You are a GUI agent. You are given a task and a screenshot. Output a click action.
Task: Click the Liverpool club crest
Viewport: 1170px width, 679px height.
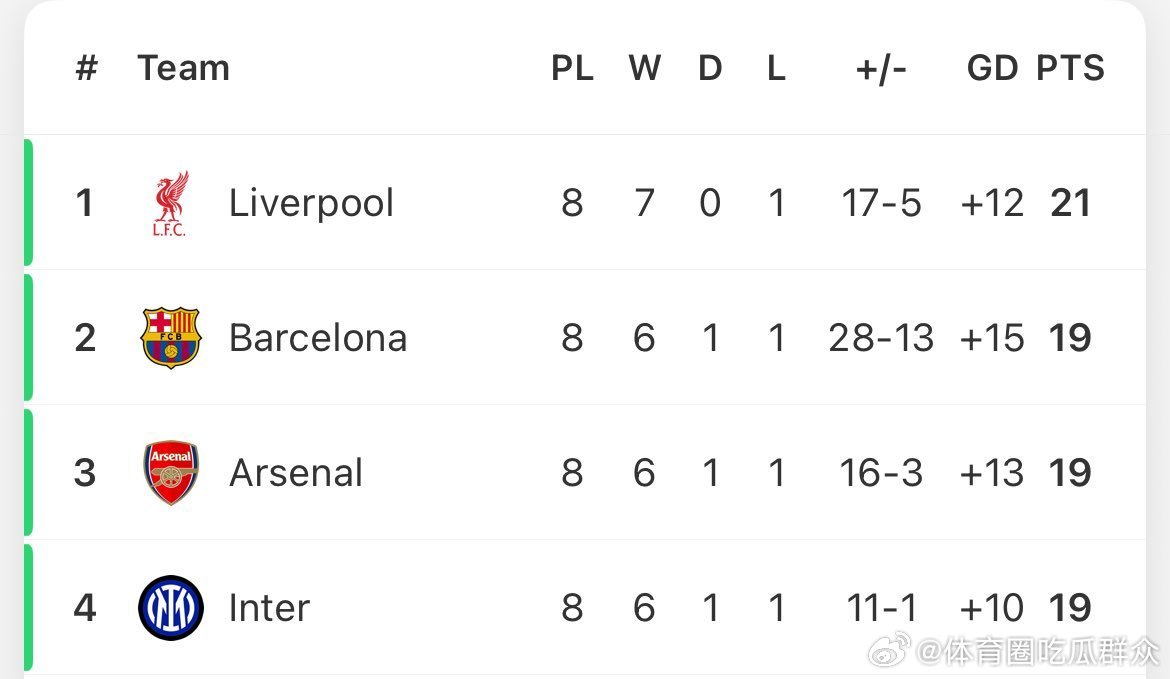tap(170, 204)
